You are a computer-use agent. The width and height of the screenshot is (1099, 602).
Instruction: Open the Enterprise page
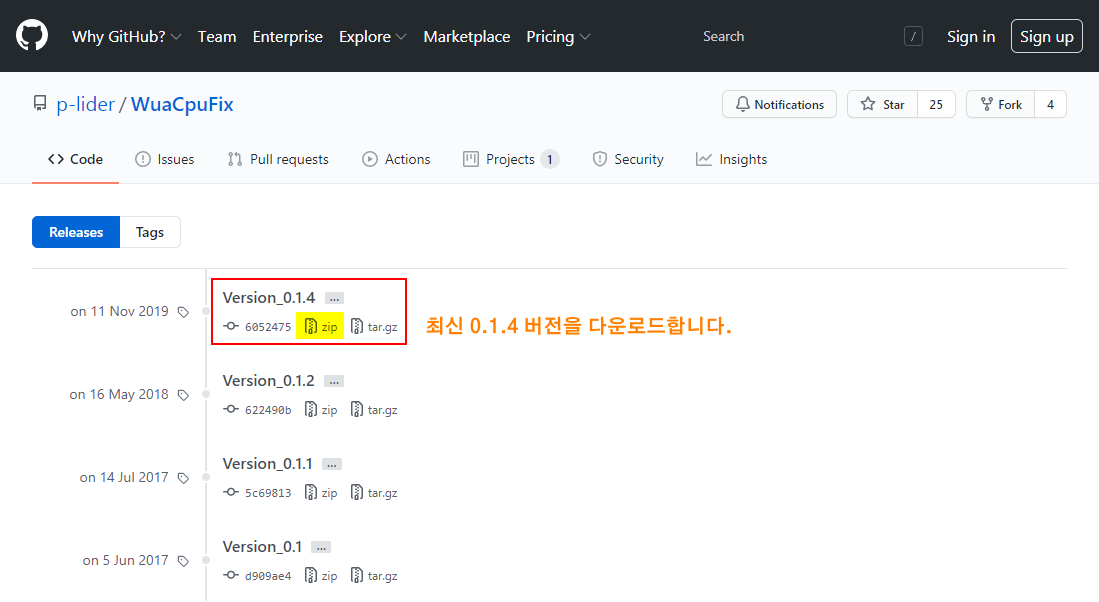287,36
